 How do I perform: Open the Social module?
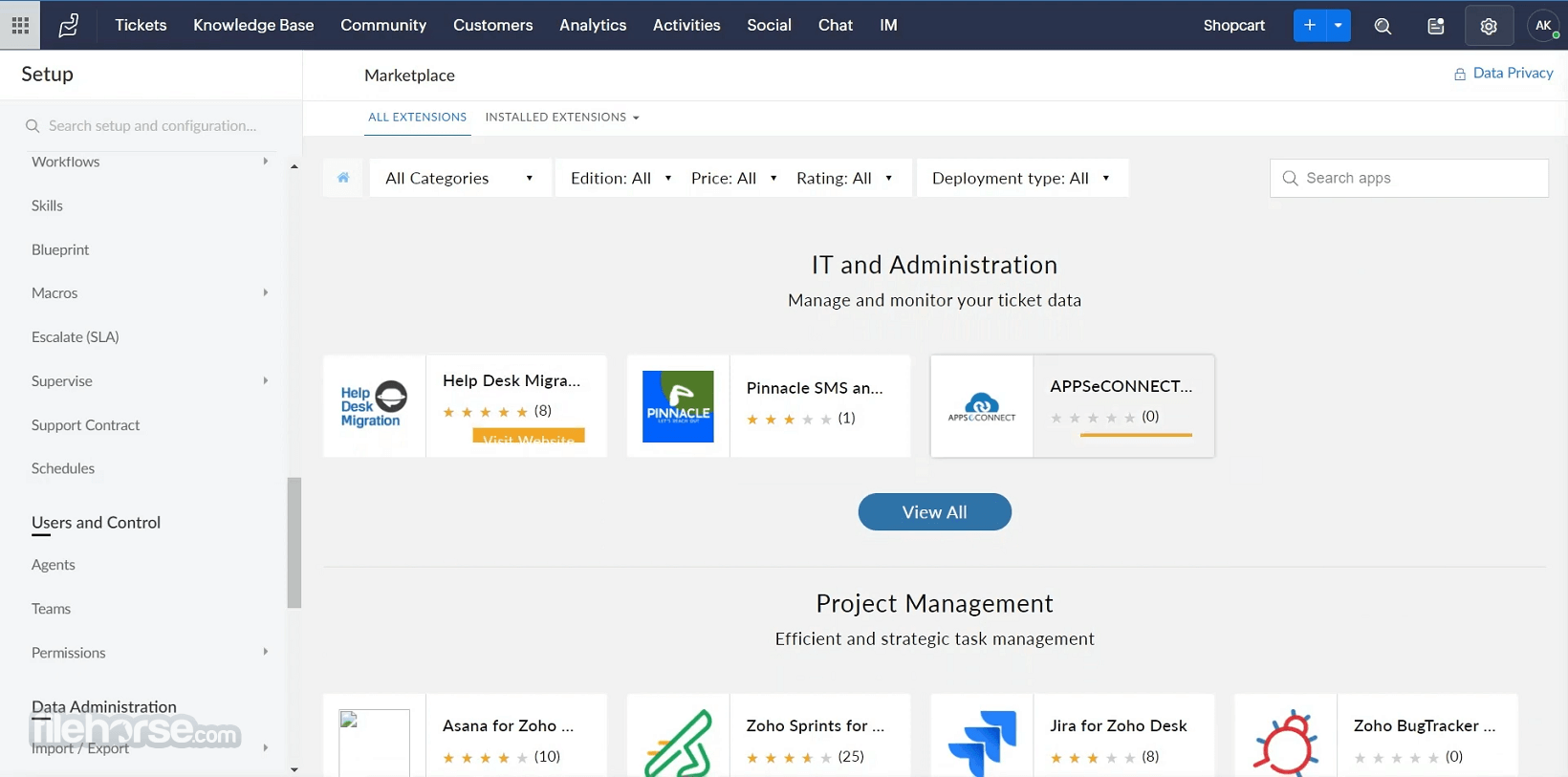(x=769, y=26)
